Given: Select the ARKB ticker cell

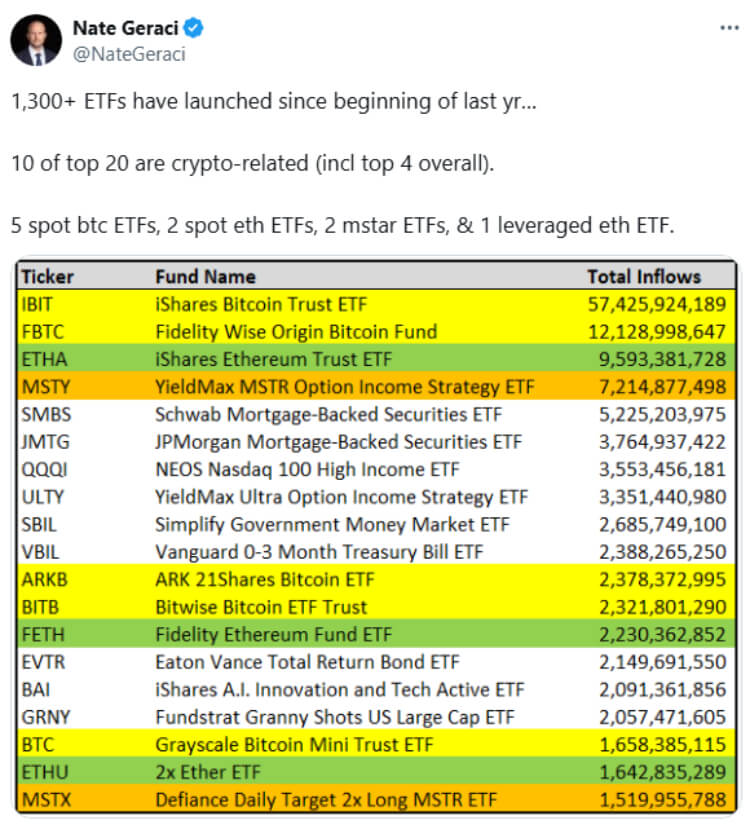Looking at the screenshot, I should tap(44, 579).
